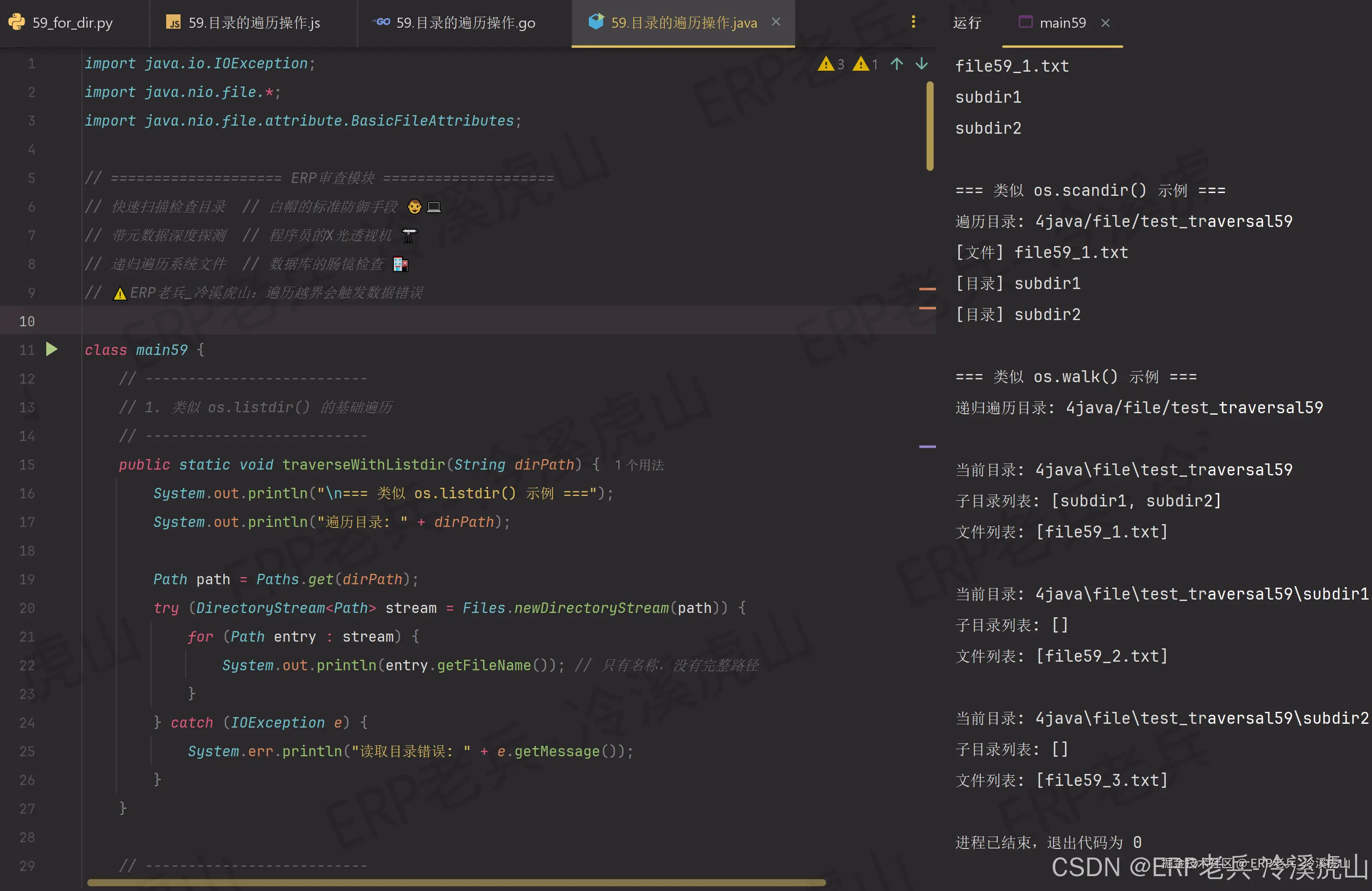Click line number 15 in the gutter
1372x891 pixels.
coord(27,465)
